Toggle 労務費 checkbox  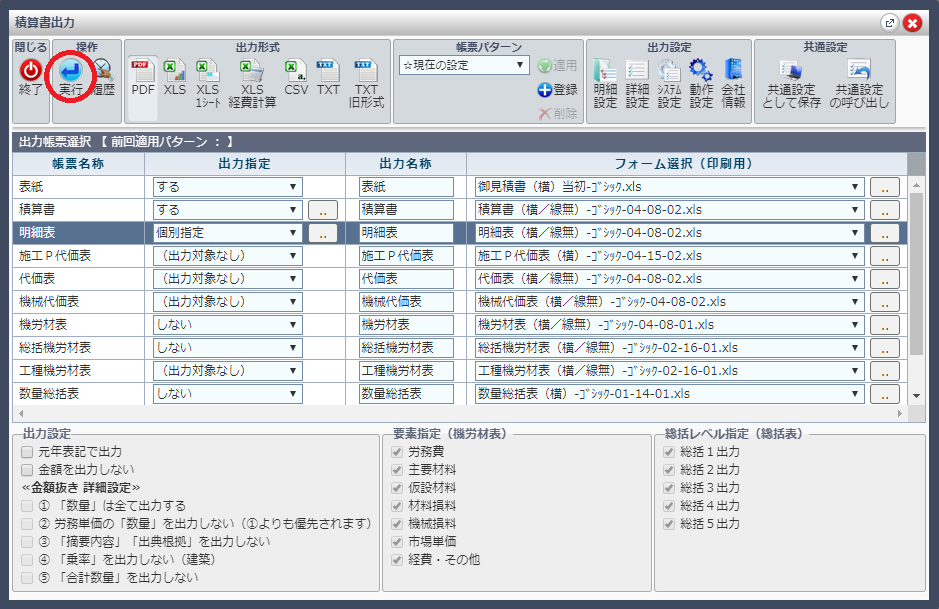click(x=397, y=451)
